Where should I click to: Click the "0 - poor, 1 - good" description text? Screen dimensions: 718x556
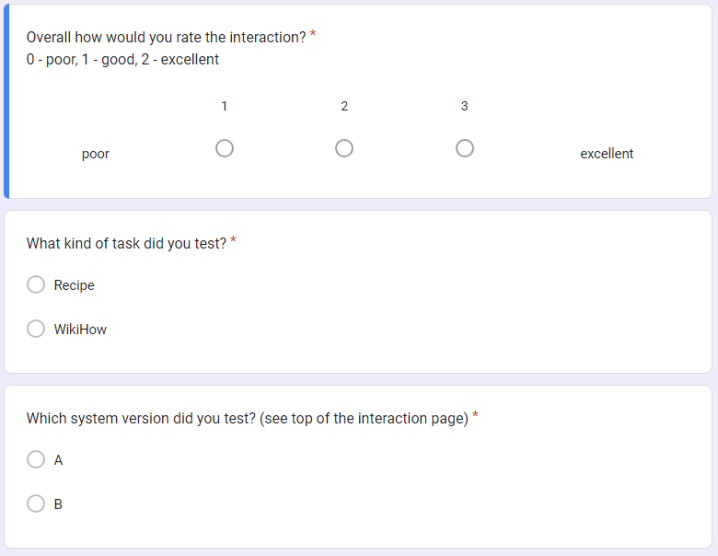point(122,59)
